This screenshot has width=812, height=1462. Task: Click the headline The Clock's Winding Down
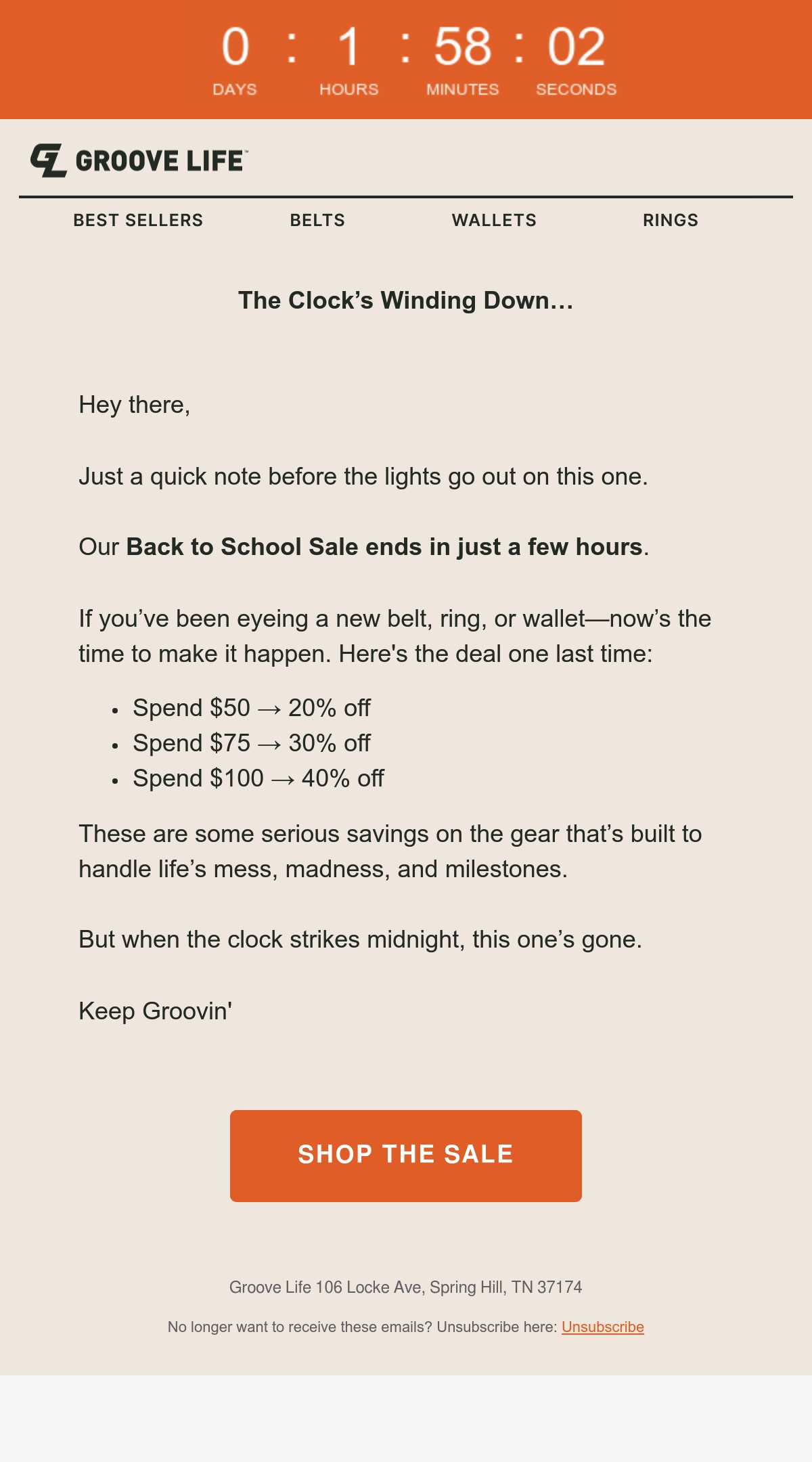point(406,301)
